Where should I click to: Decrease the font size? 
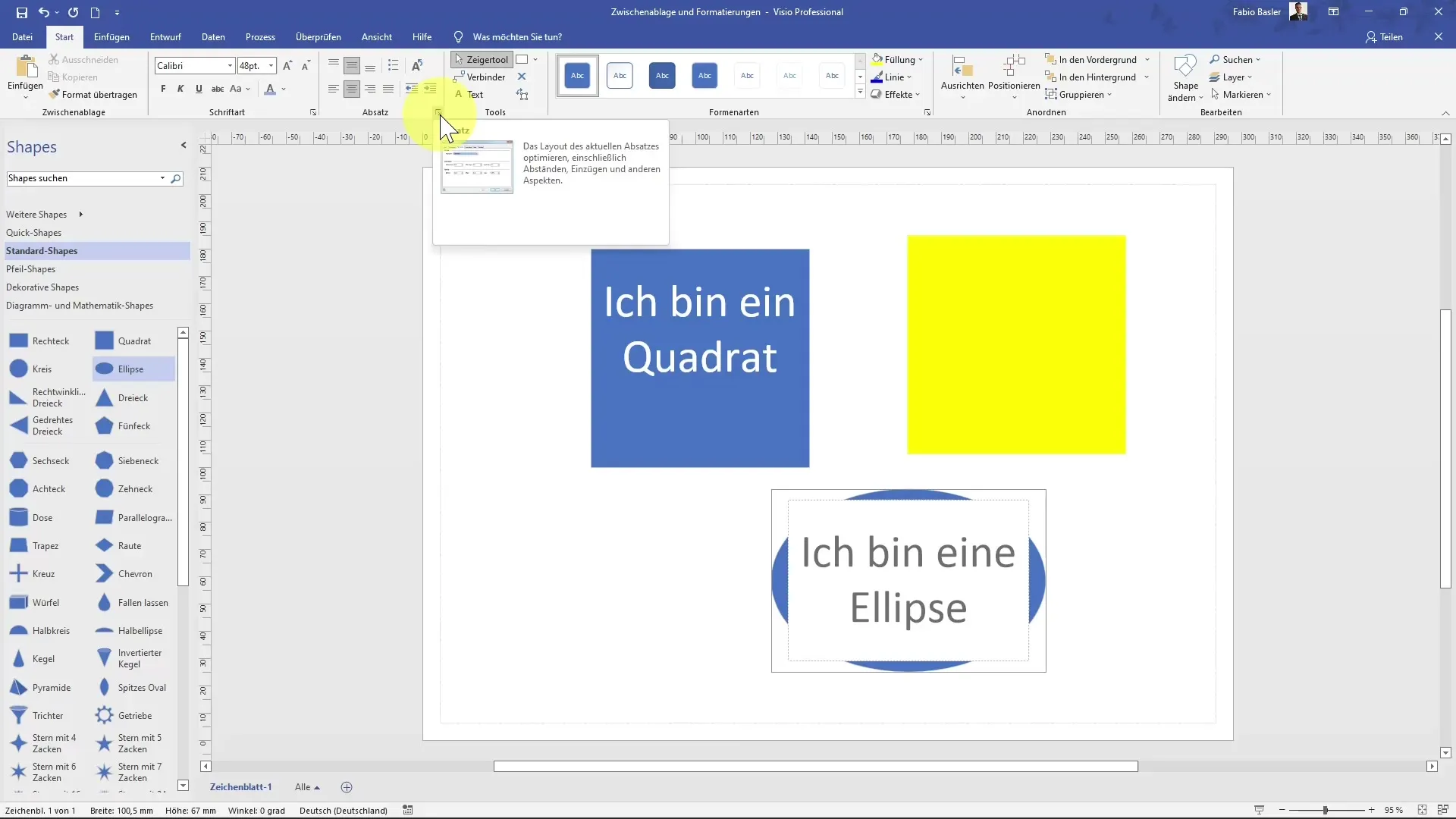click(306, 66)
